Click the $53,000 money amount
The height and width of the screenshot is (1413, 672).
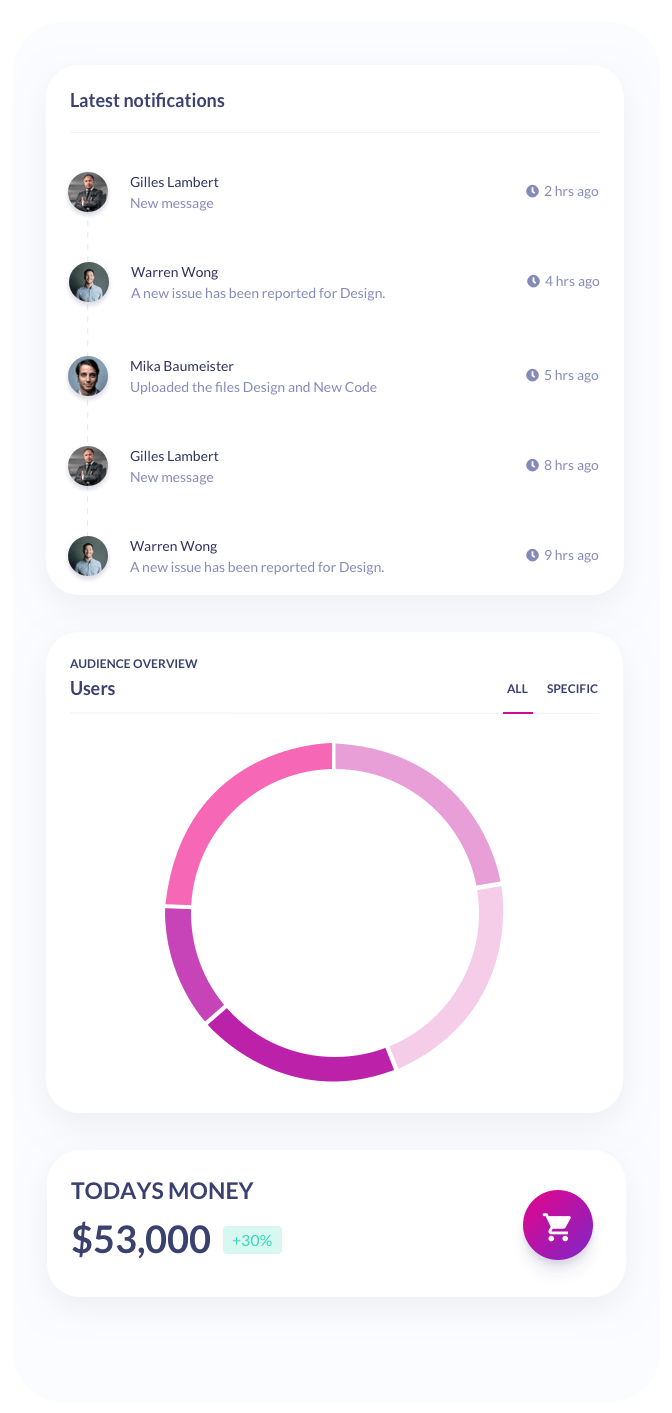click(x=141, y=1240)
